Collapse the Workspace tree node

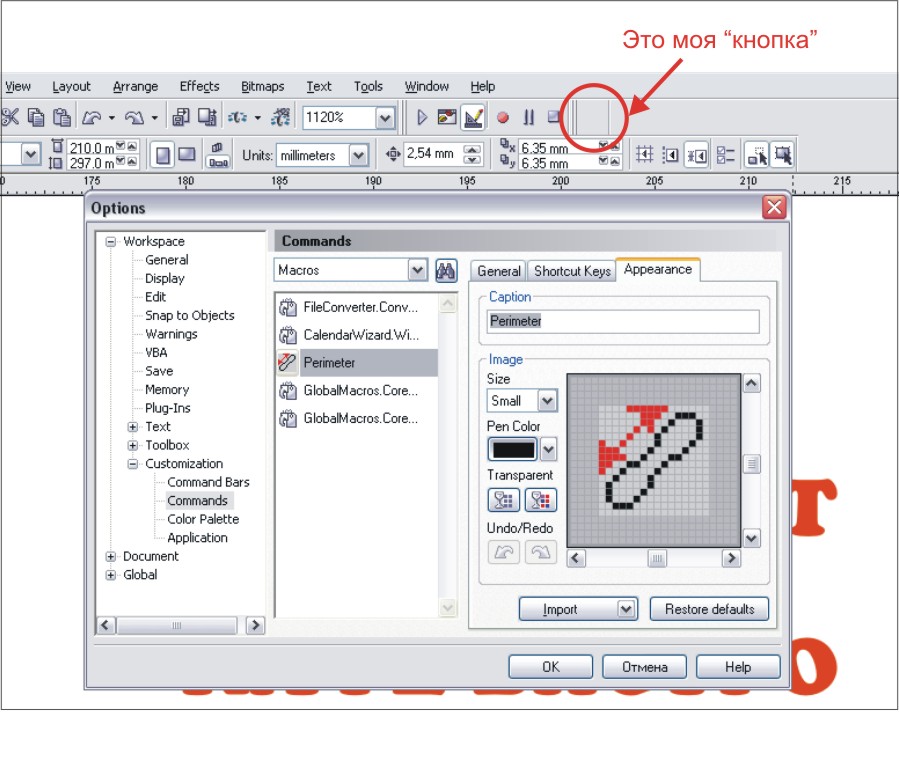click(111, 241)
